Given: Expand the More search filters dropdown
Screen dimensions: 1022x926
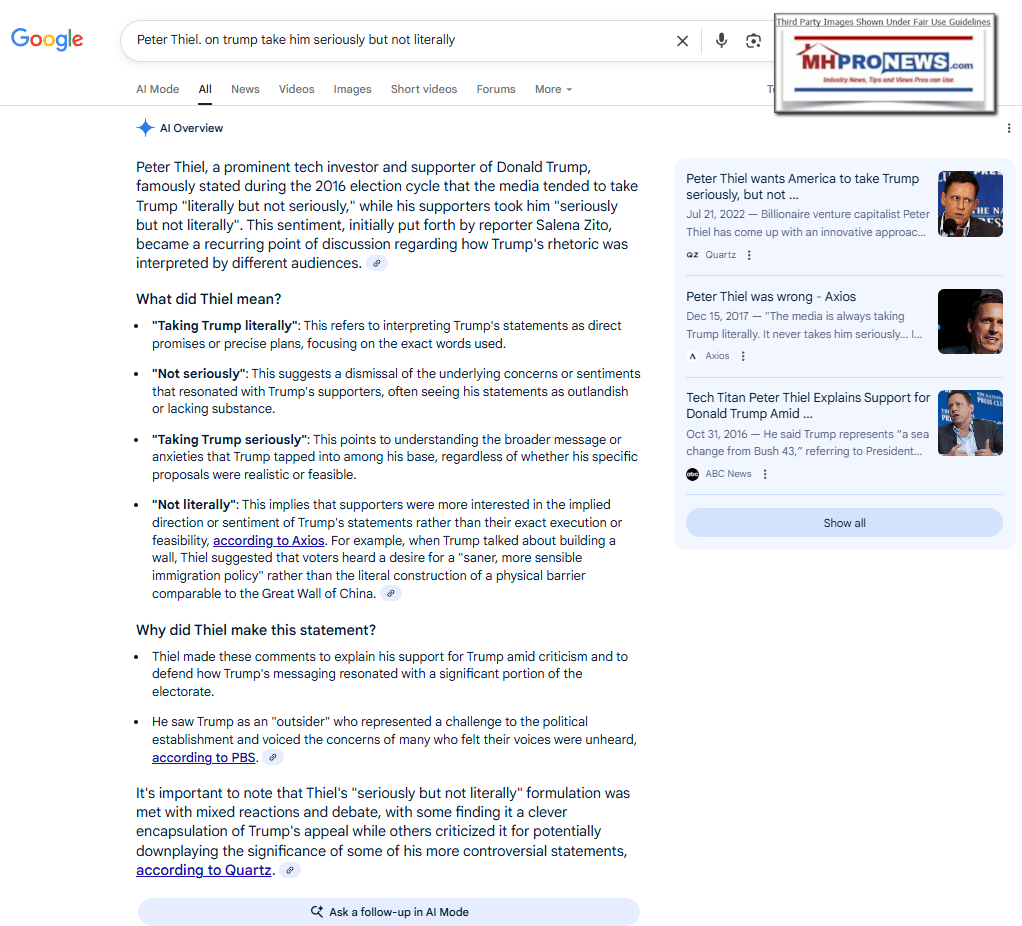Looking at the screenshot, I should [x=553, y=89].
